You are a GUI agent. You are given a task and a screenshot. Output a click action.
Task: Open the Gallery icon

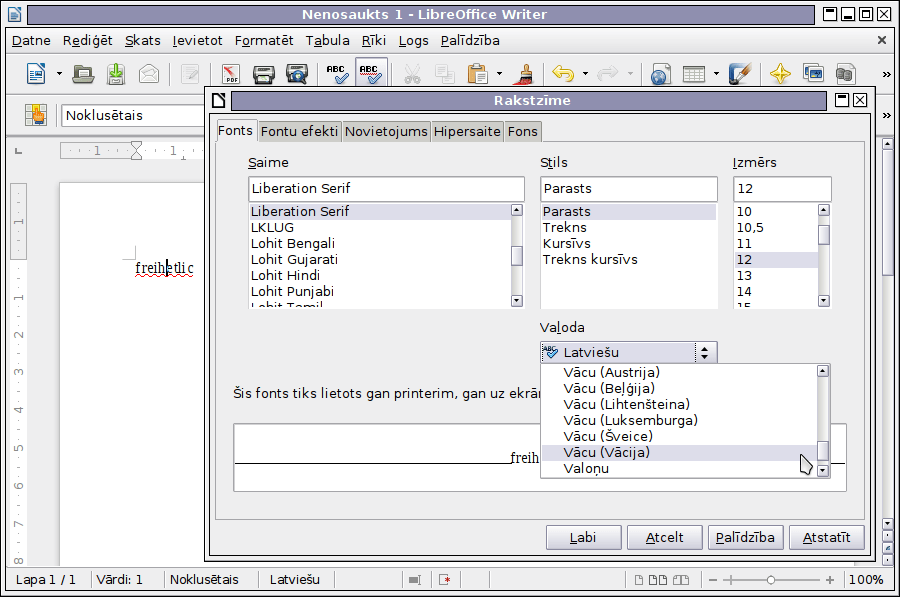tap(813, 73)
